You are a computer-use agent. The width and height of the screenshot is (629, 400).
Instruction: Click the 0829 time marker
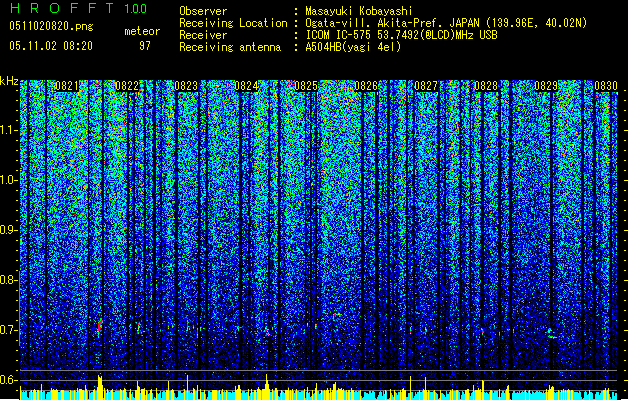click(x=546, y=86)
